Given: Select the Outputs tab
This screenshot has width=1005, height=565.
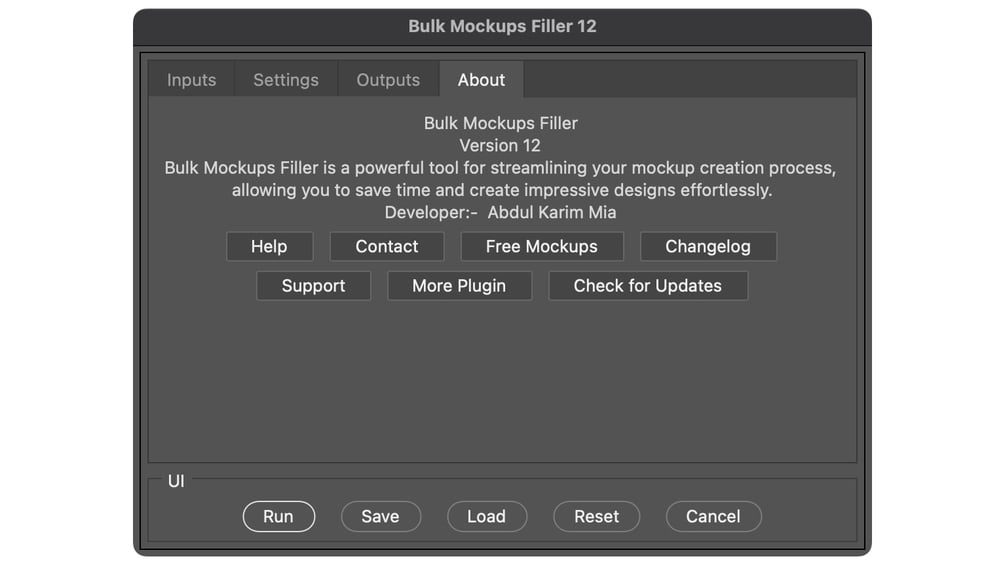Looking at the screenshot, I should [388, 80].
